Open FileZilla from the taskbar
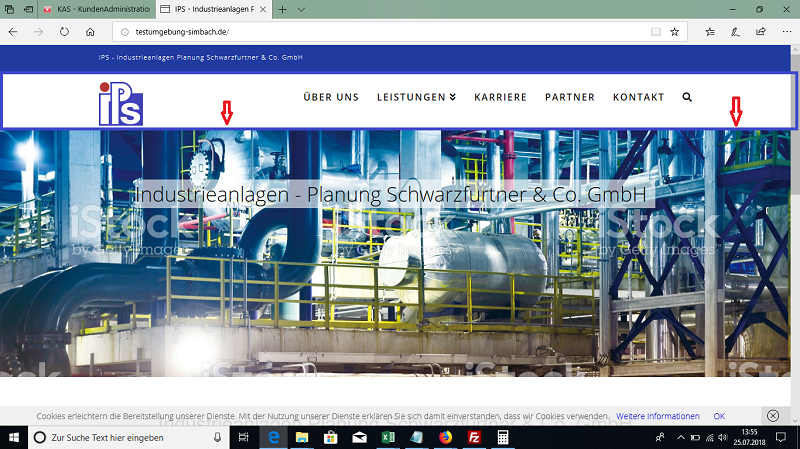Viewport: 800px width, 449px height. [x=474, y=437]
